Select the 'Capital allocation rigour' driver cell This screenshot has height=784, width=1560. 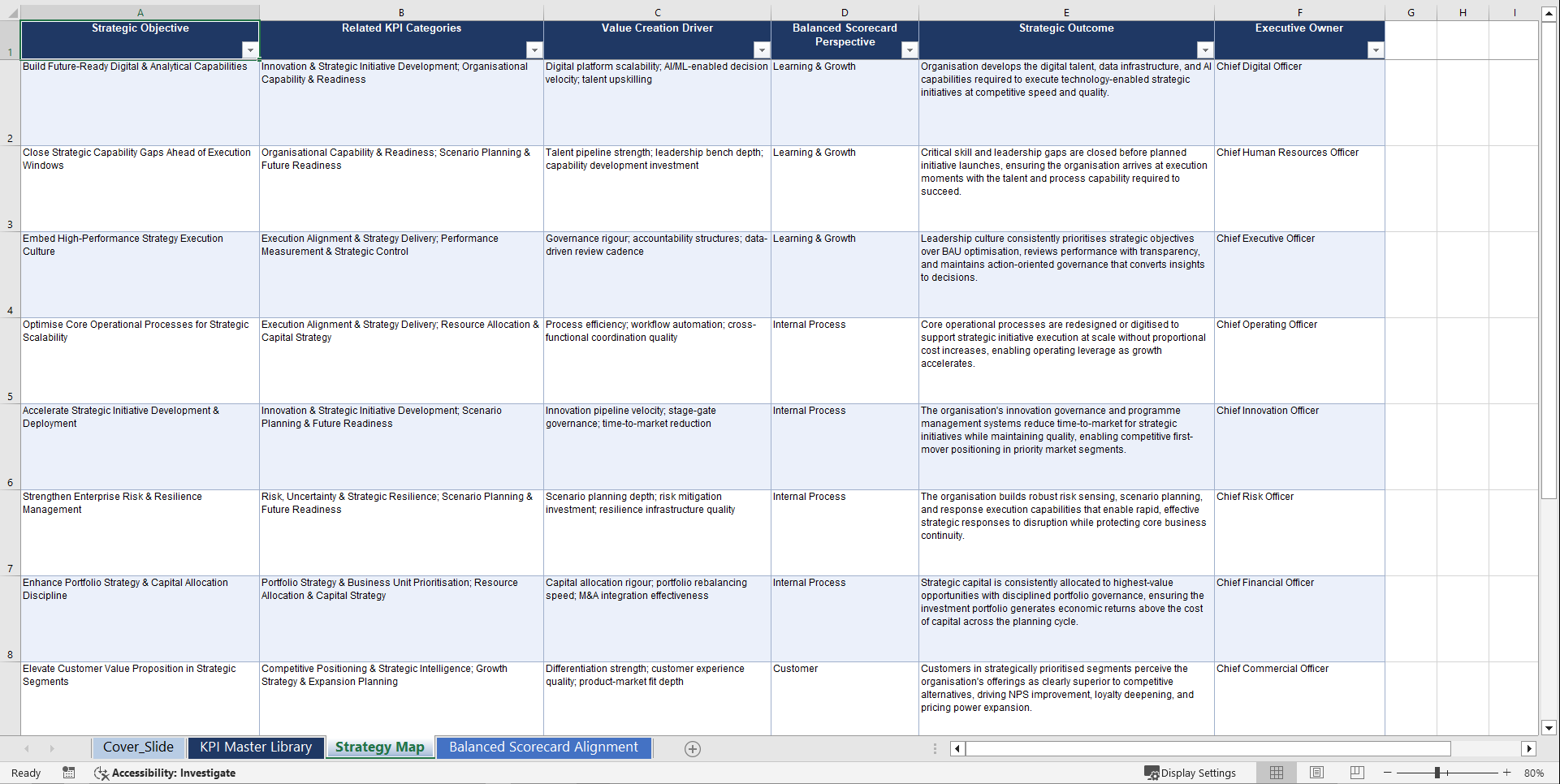click(x=657, y=618)
